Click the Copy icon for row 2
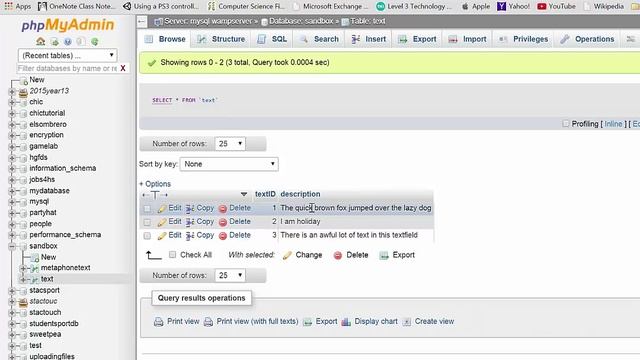Viewport: 640px width, 360px height. tap(190, 222)
